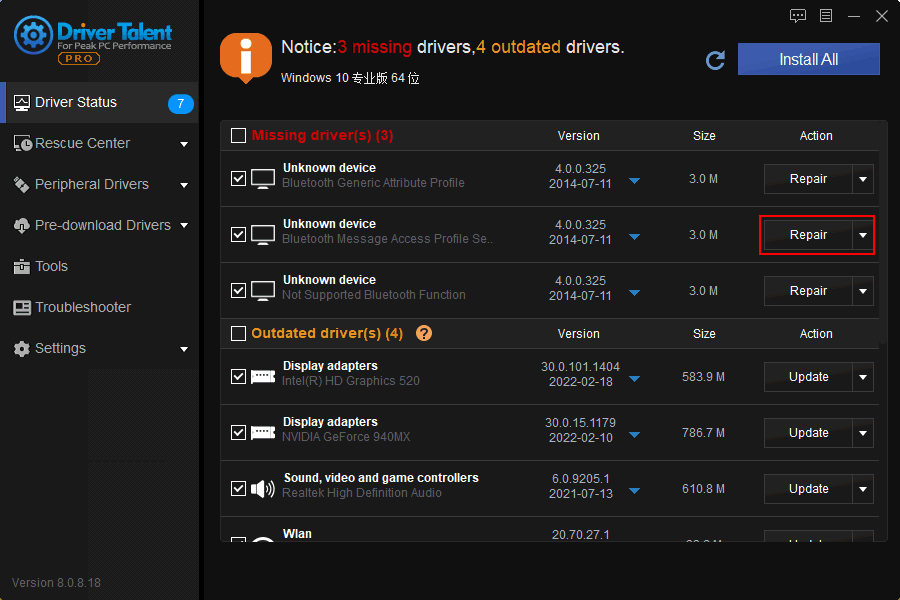Click the refresh scan icon
Viewport: 900px width, 600px height.
(x=715, y=60)
